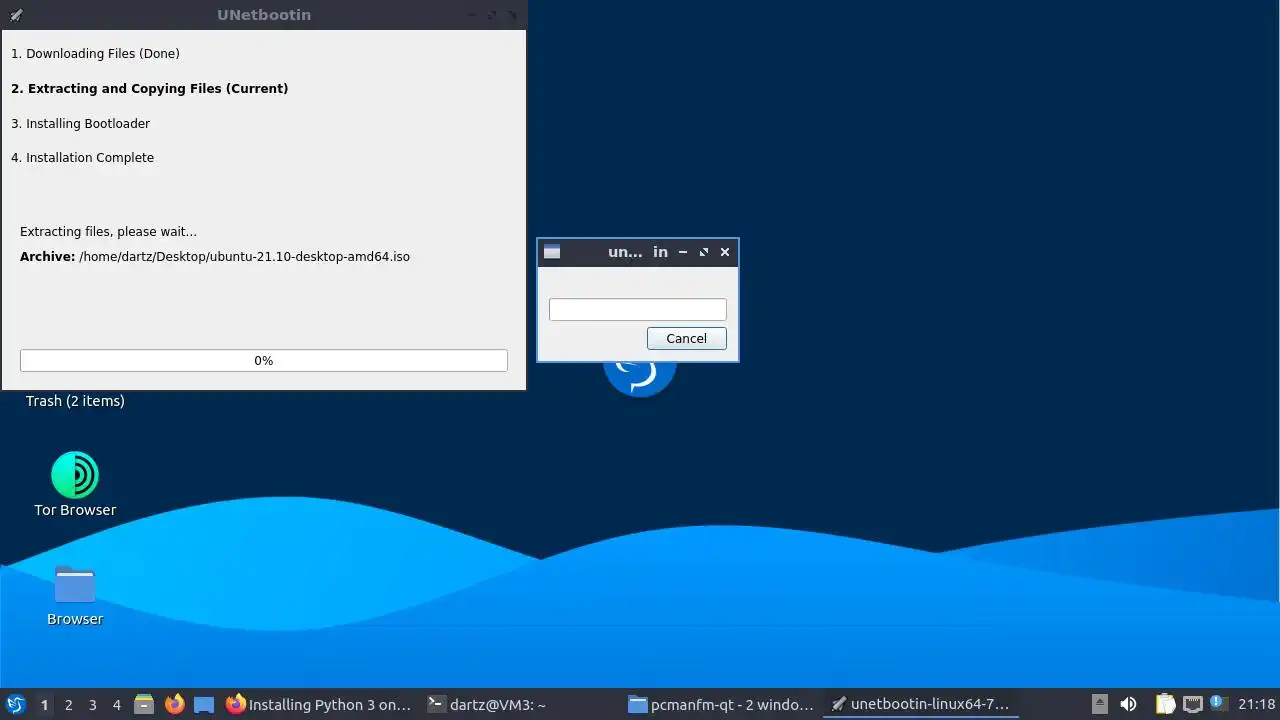
Task: Click Cancel in small unetbootin dialog
Action: tap(686, 338)
